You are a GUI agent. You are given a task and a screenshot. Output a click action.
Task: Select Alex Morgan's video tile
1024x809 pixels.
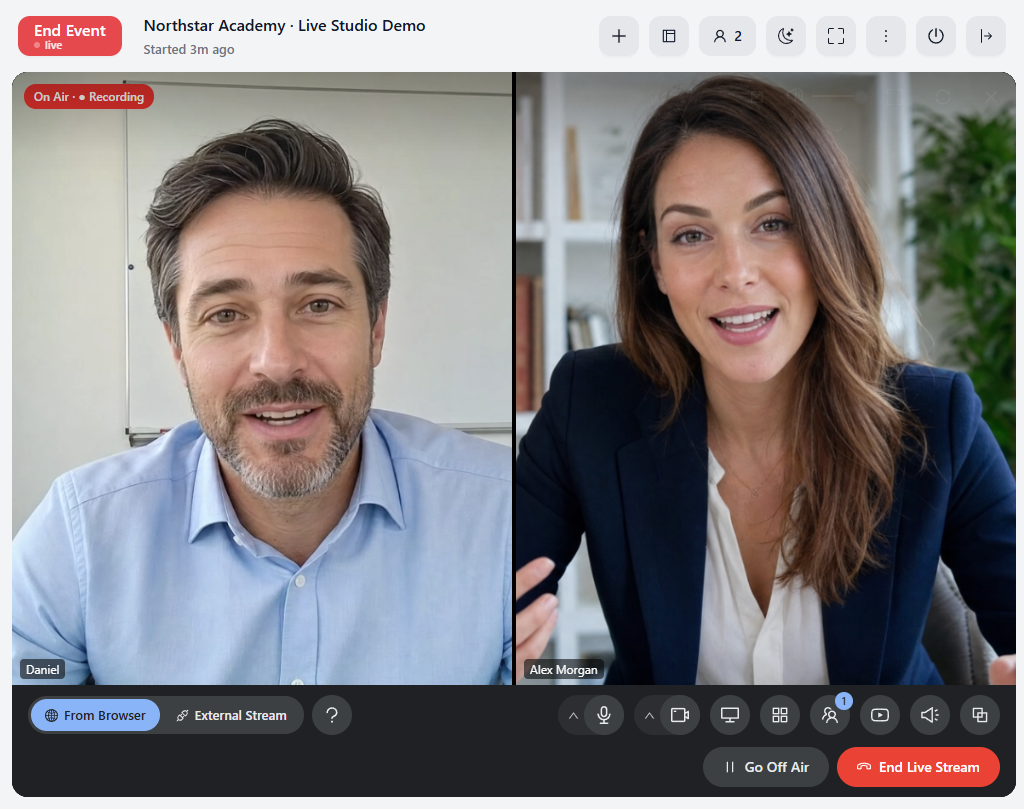tap(766, 379)
